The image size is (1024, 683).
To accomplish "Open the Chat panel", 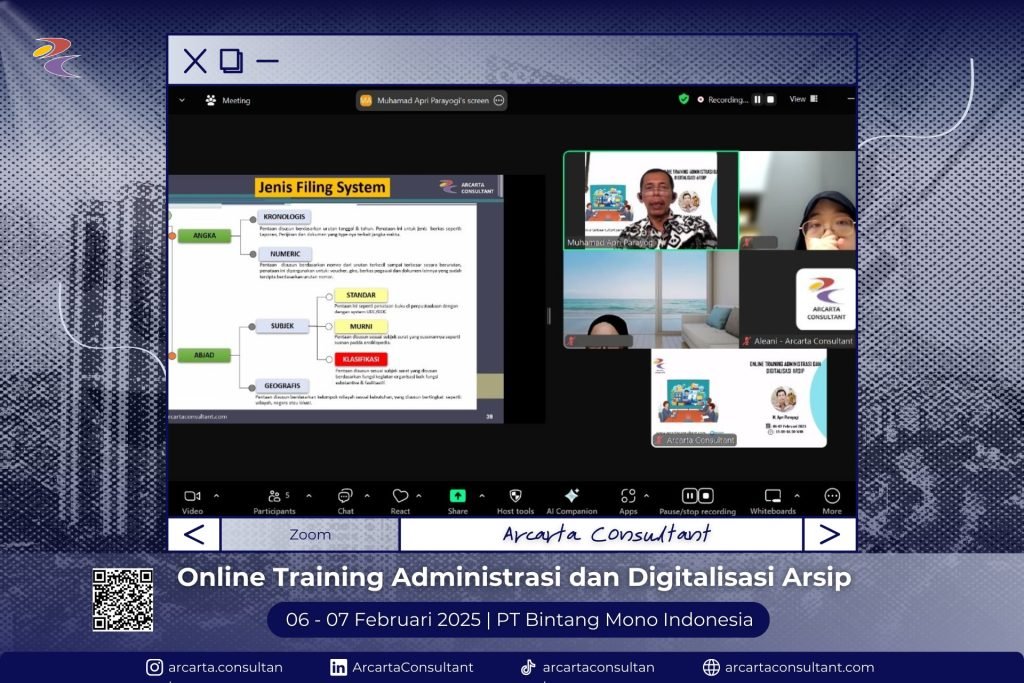I will [x=345, y=496].
